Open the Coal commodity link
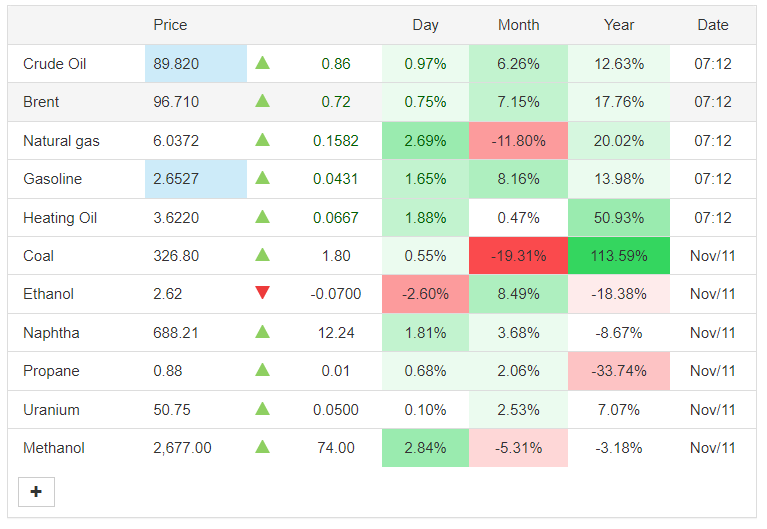This screenshot has width=767, height=529. click(39, 255)
